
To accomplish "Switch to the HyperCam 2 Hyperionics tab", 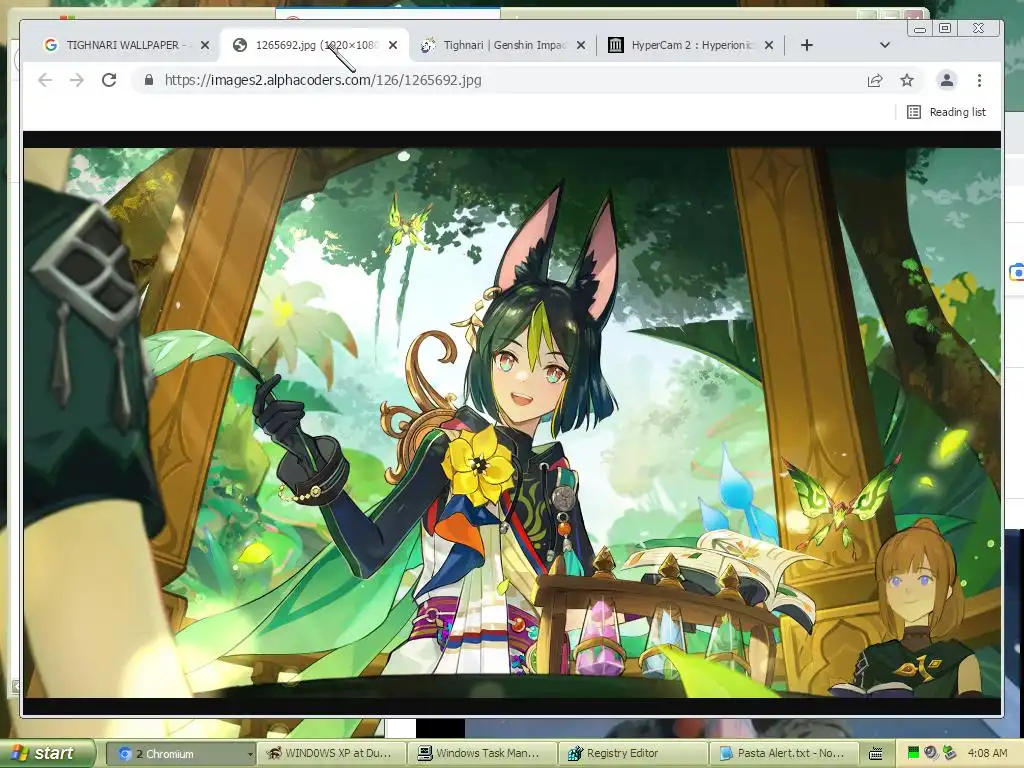I will click(x=692, y=45).
